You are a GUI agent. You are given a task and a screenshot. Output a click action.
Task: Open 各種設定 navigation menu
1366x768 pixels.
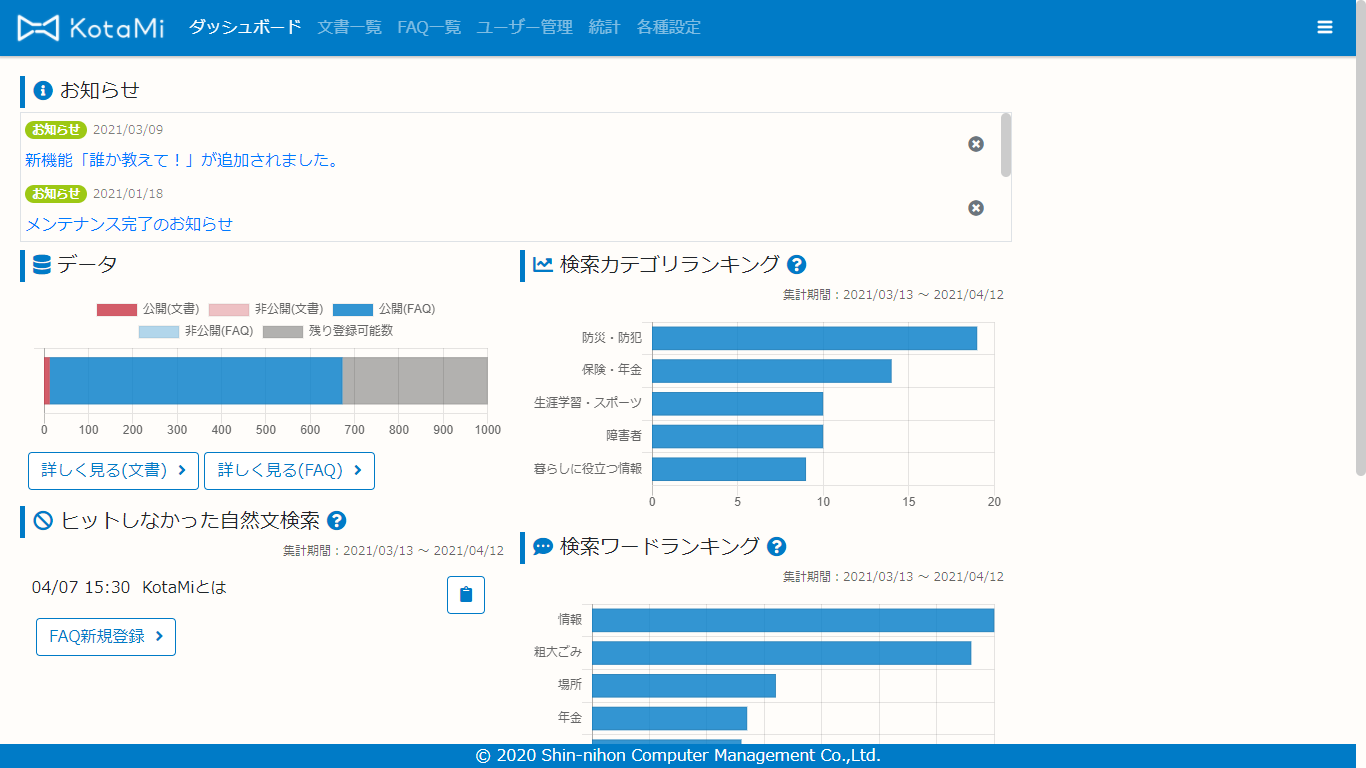point(668,28)
